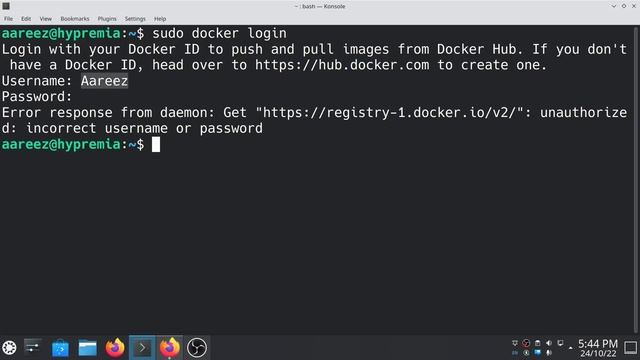Viewport: 640px width, 360px height.
Task: Open the Settings menu
Action: click(135, 19)
